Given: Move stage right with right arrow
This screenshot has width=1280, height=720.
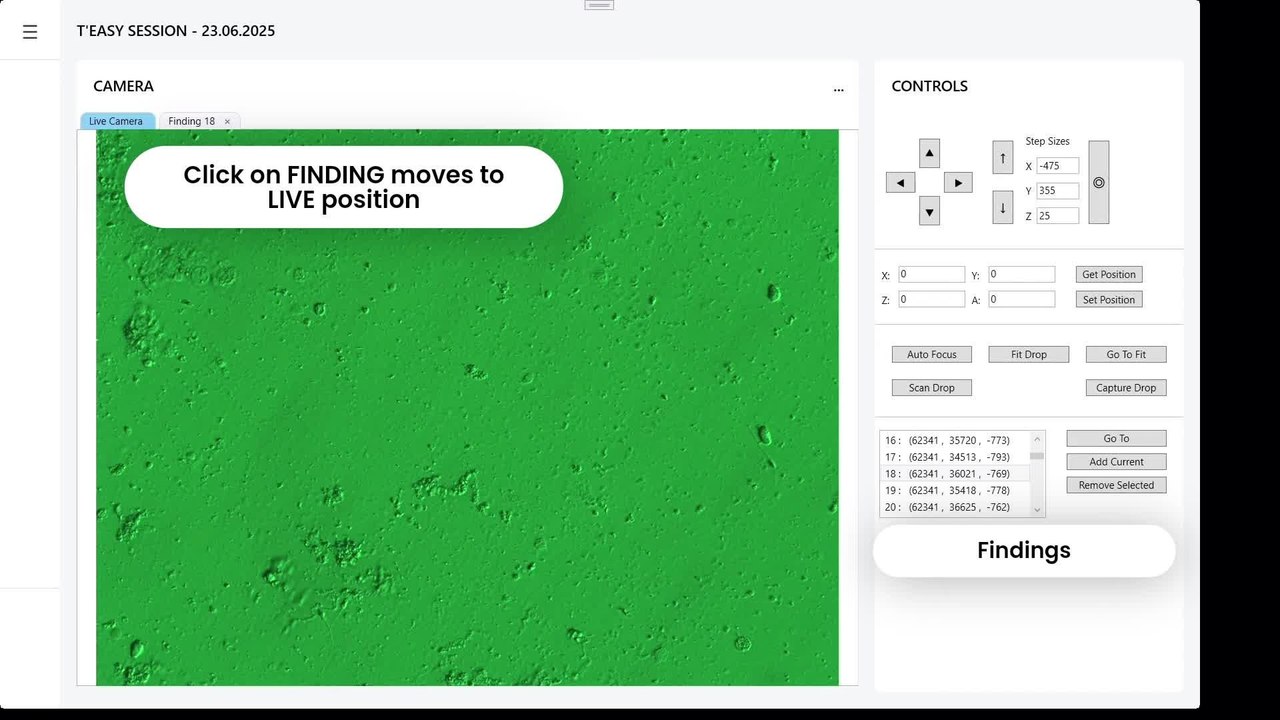Looking at the screenshot, I should point(958,183).
